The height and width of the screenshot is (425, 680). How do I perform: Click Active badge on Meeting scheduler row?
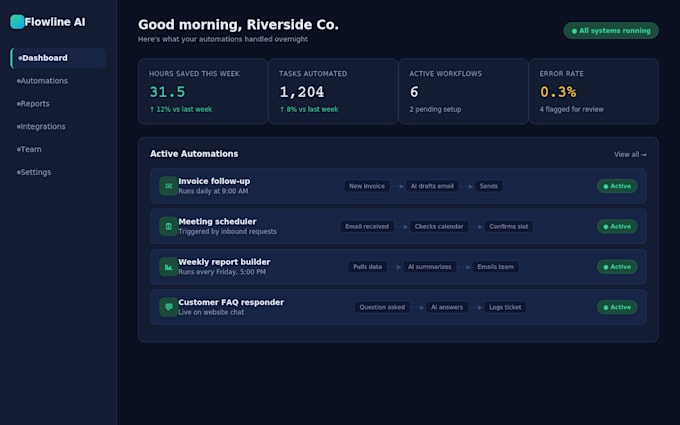click(x=617, y=226)
